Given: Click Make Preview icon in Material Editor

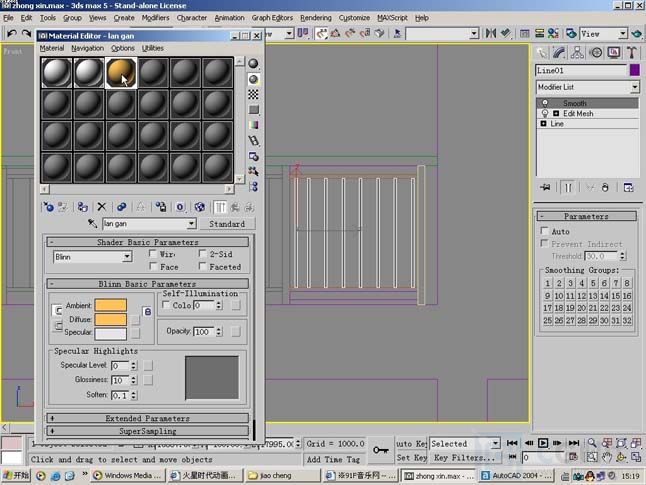Looking at the screenshot, I should click(x=253, y=141).
